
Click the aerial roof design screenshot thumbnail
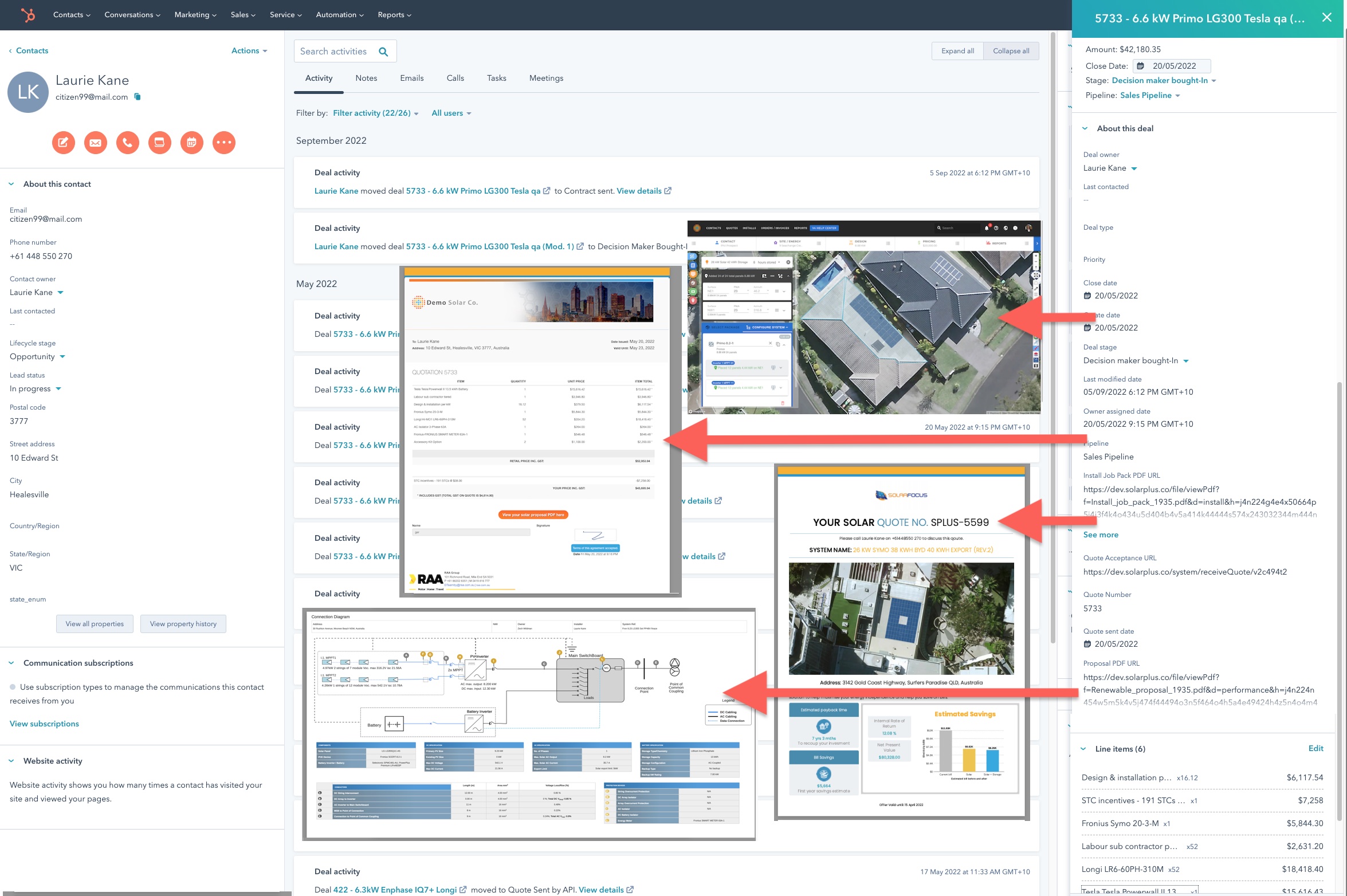[x=864, y=317]
